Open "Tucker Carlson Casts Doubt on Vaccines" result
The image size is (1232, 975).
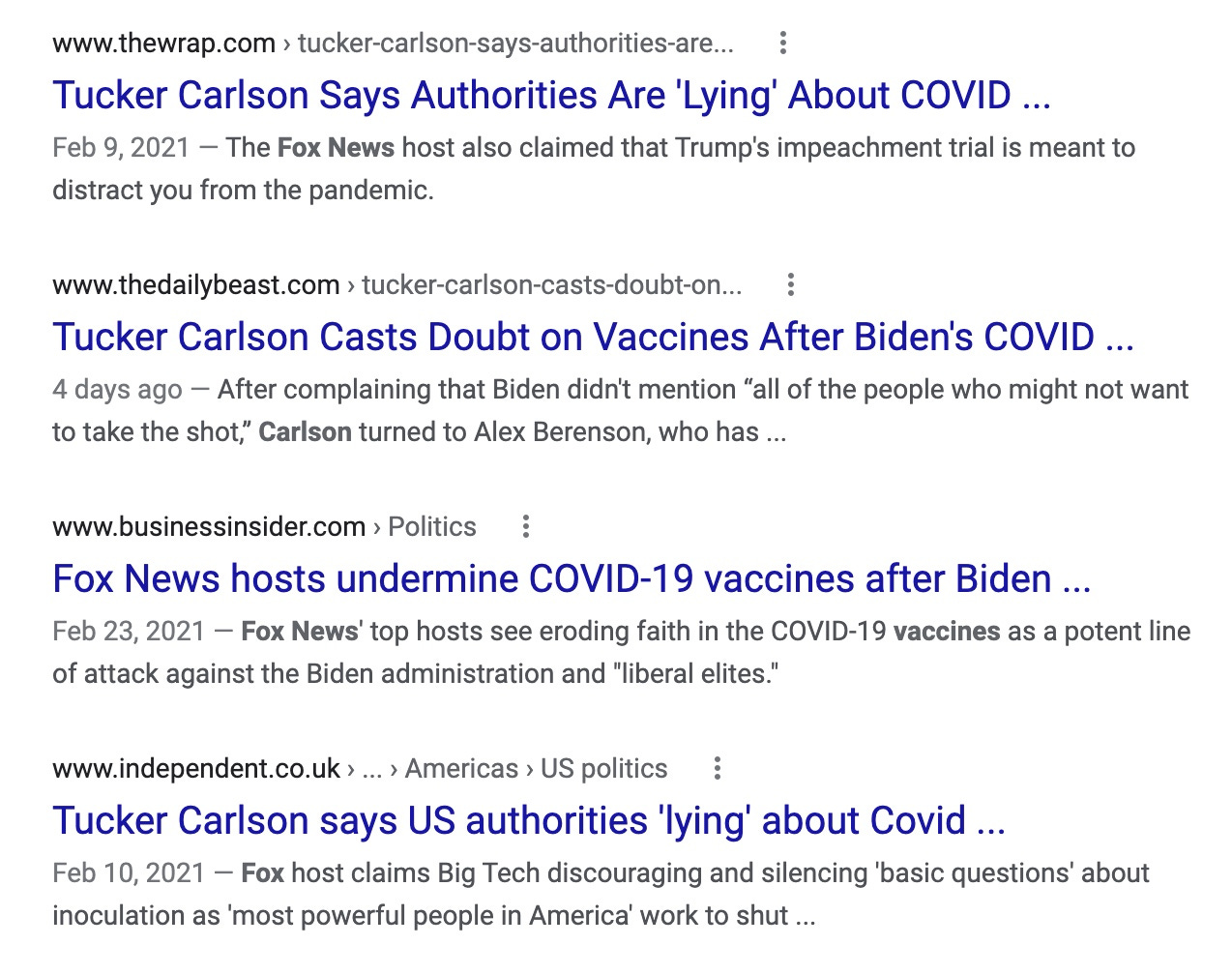pyautogui.click(x=593, y=337)
